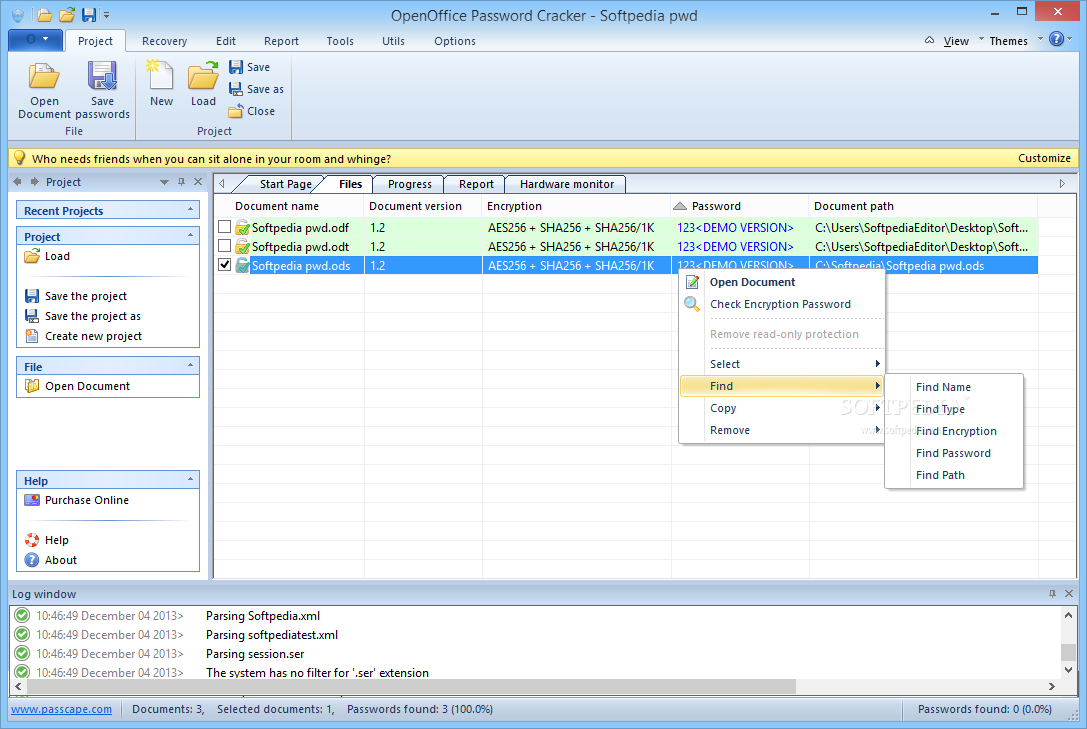
Task: Open the Themes dropdown
Action: click(1014, 41)
